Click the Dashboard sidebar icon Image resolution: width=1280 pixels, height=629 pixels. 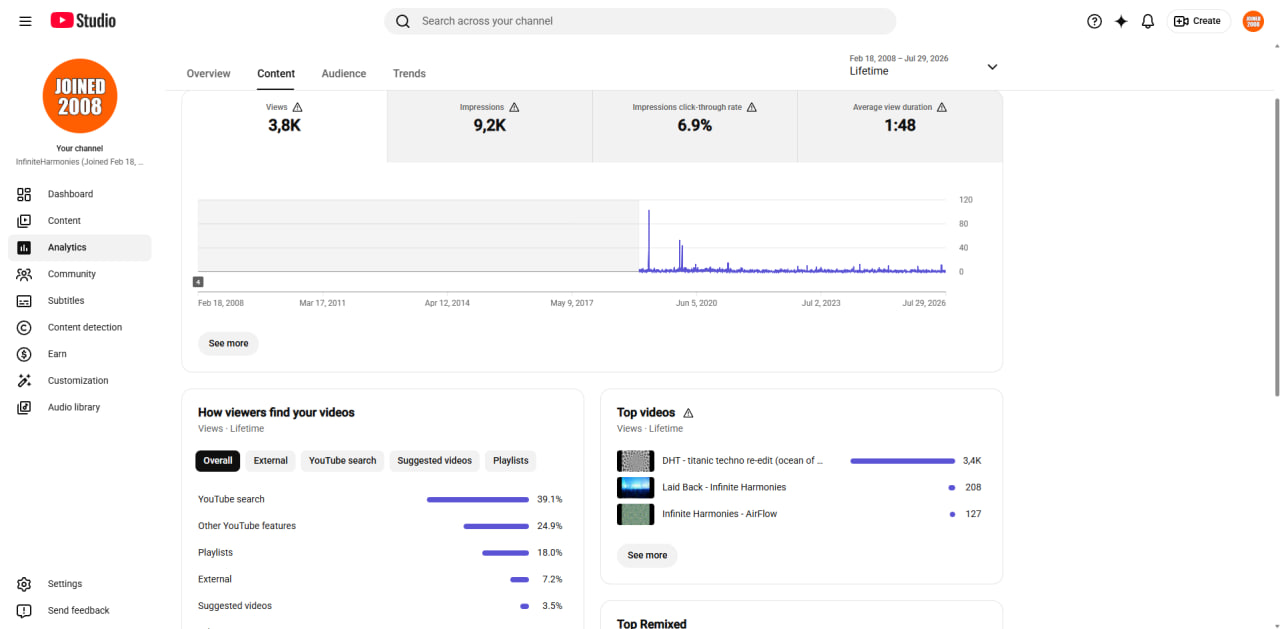coord(24,194)
